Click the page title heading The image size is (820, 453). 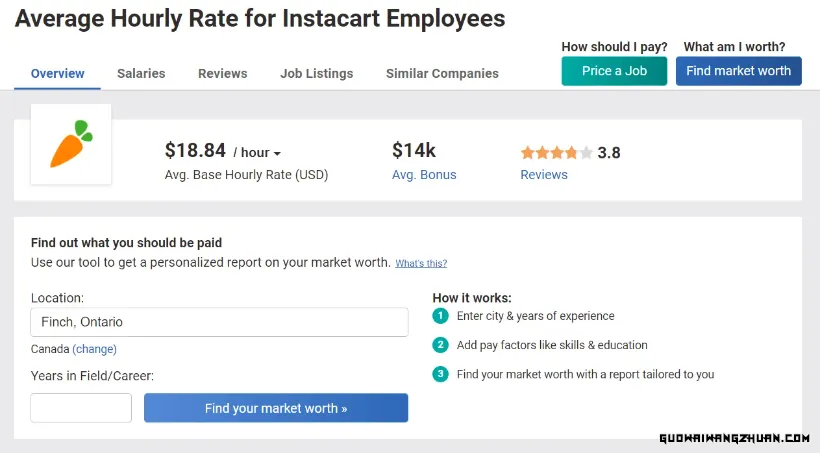click(x=260, y=19)
